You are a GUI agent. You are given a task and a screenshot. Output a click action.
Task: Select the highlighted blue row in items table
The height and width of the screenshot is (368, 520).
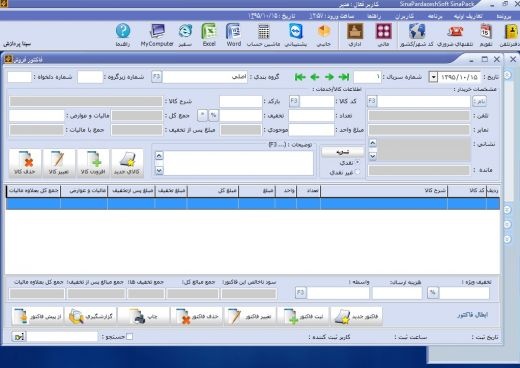[x=253, y=204]
